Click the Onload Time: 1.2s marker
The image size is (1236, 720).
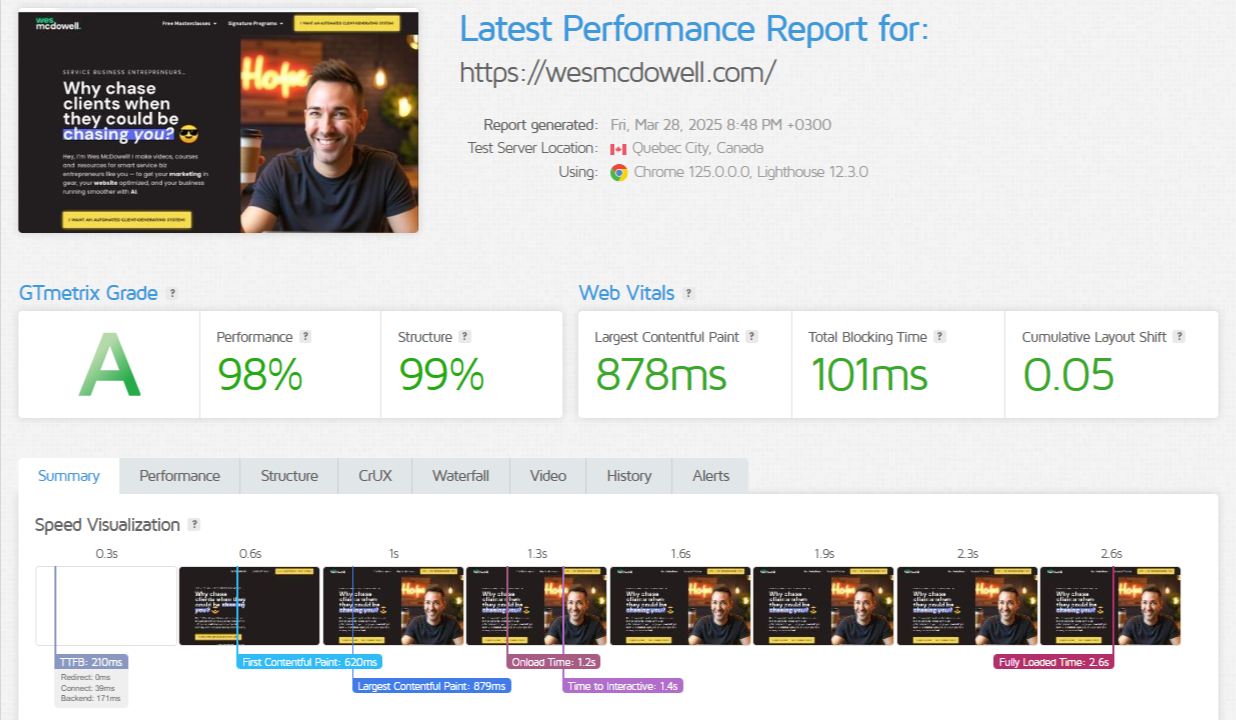tap(553, 662)
